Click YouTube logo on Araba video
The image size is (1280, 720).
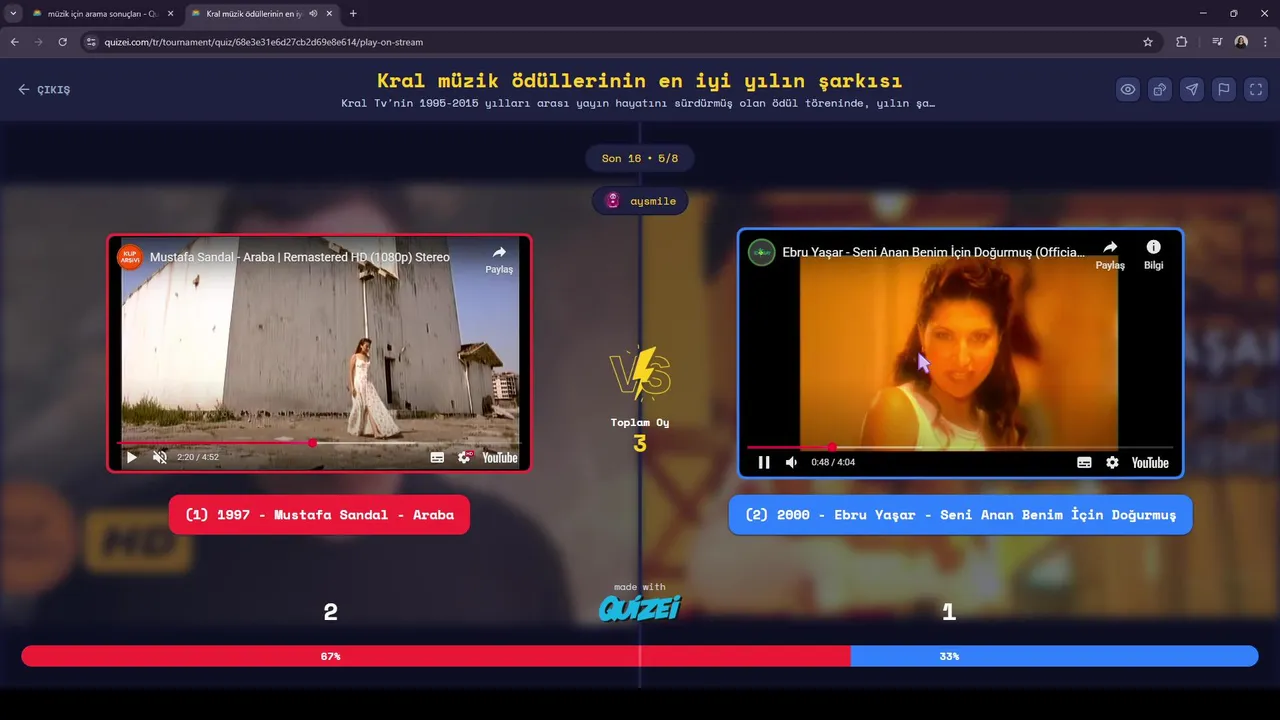click(500, 457)
